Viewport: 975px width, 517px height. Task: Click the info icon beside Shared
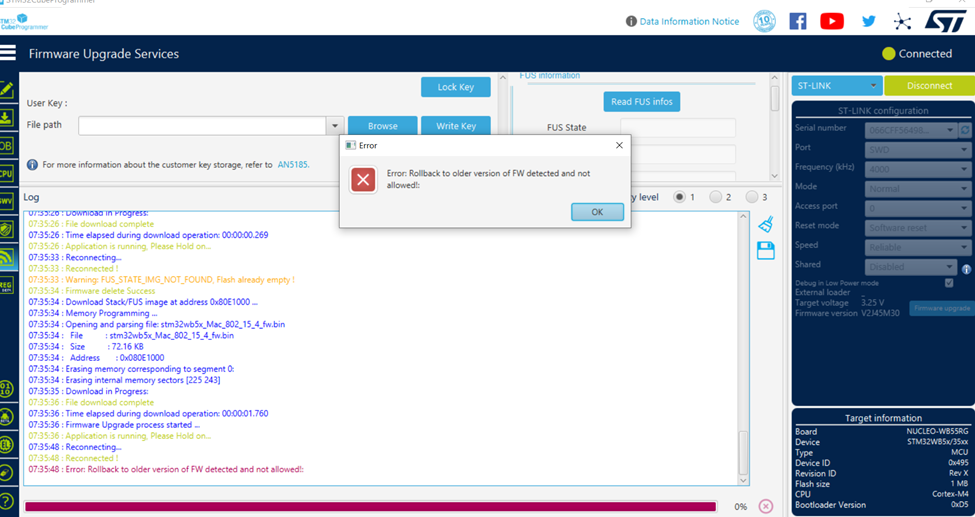point(966,269)
